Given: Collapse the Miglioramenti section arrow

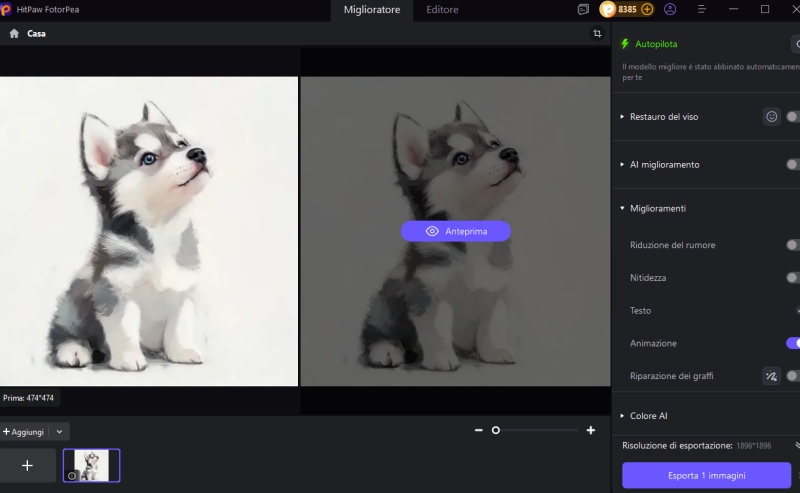Looking at the screenshot, I should (622, 208).
